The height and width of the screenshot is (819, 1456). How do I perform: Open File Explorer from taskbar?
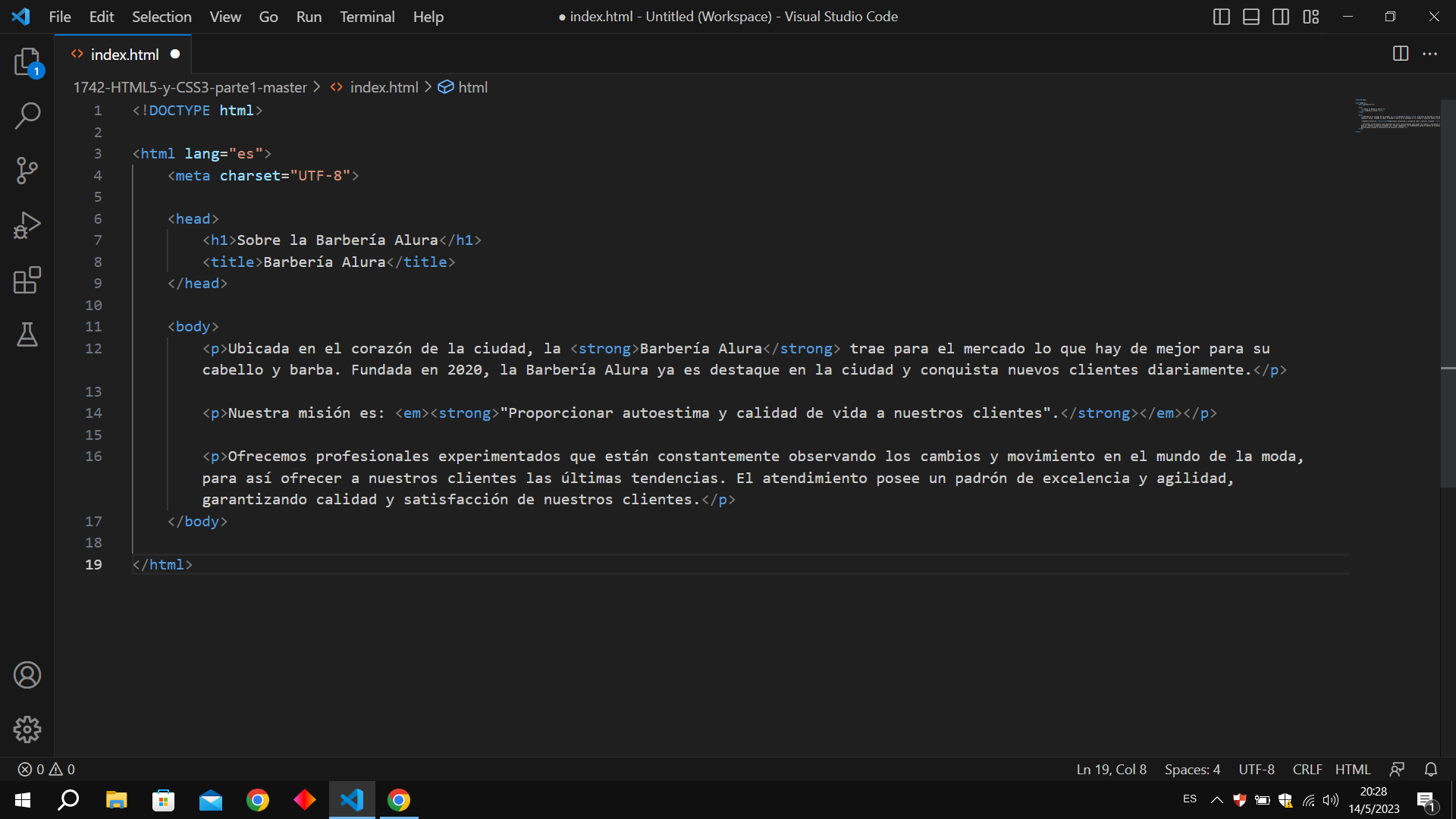click(116, 800)
